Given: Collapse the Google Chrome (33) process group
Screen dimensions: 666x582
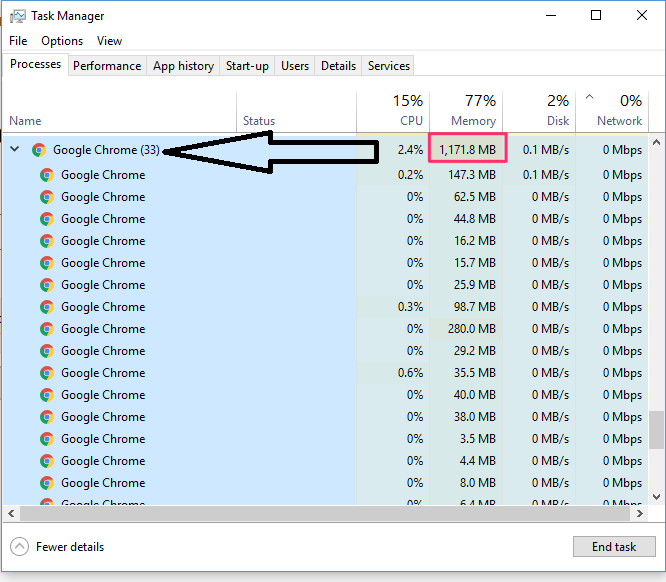Looking at the screenshot, I should point(14,150).
